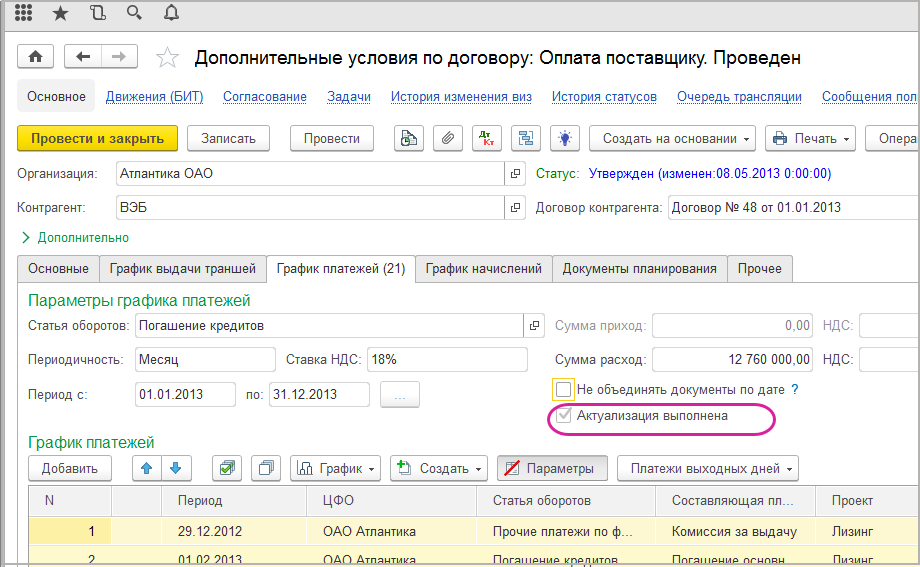This screenshot has height=567, width=920.
Task: Open the 'Документы планирования' tab
Action: [x=639, y=268]
